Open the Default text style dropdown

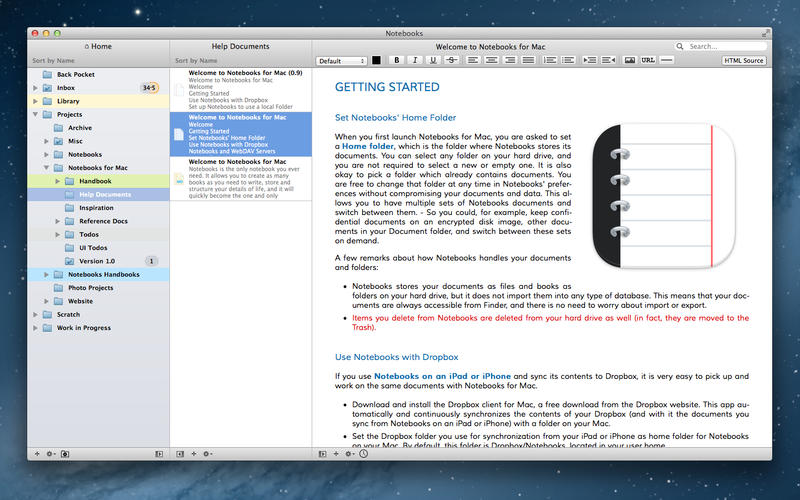(341, 61)
